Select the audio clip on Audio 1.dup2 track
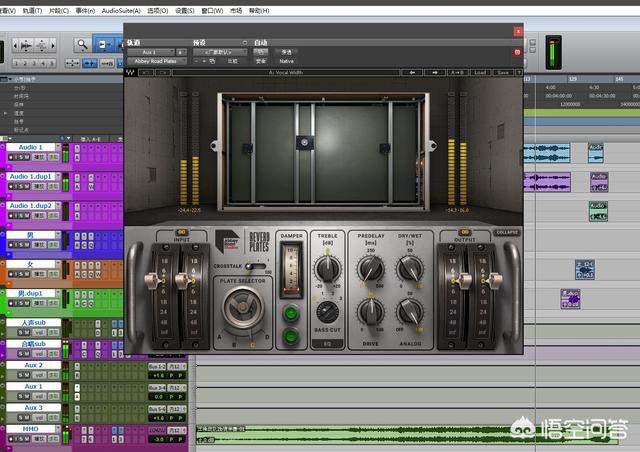 point(598,212)
